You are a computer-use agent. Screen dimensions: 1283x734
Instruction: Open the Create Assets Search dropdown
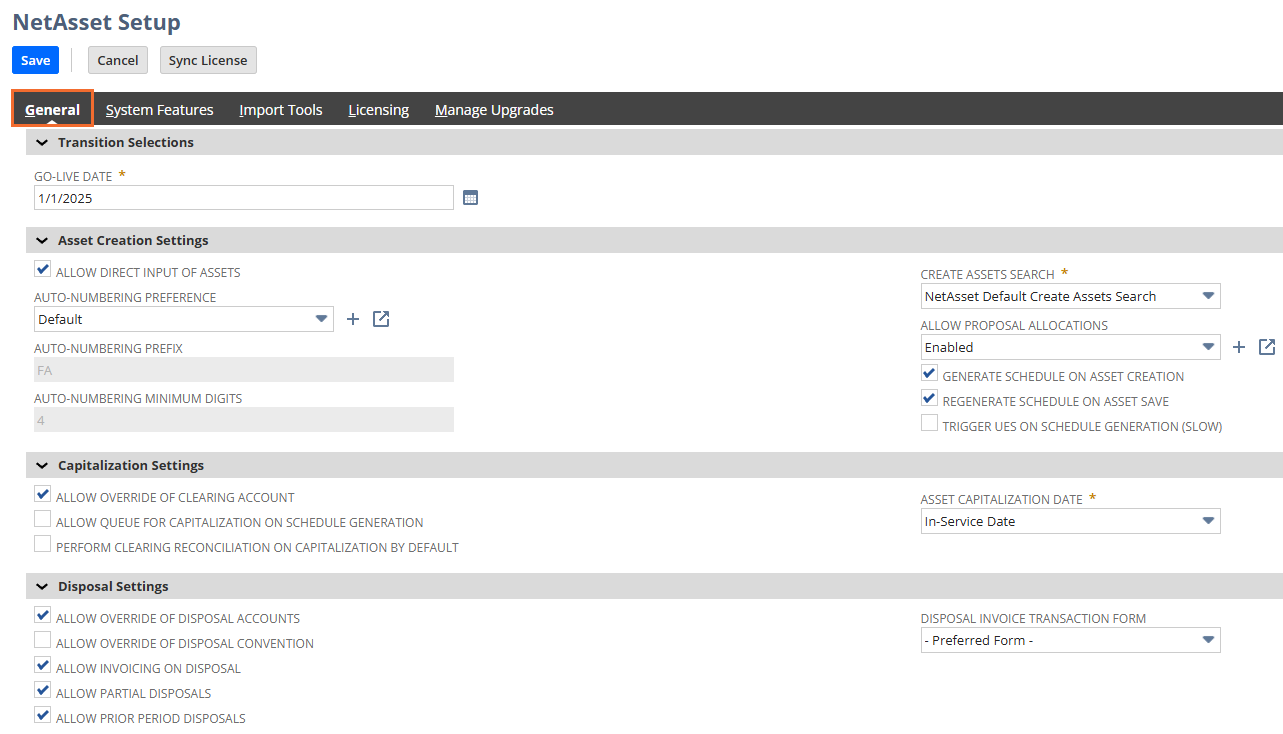pyautogui.click(x=1070, y=296)
